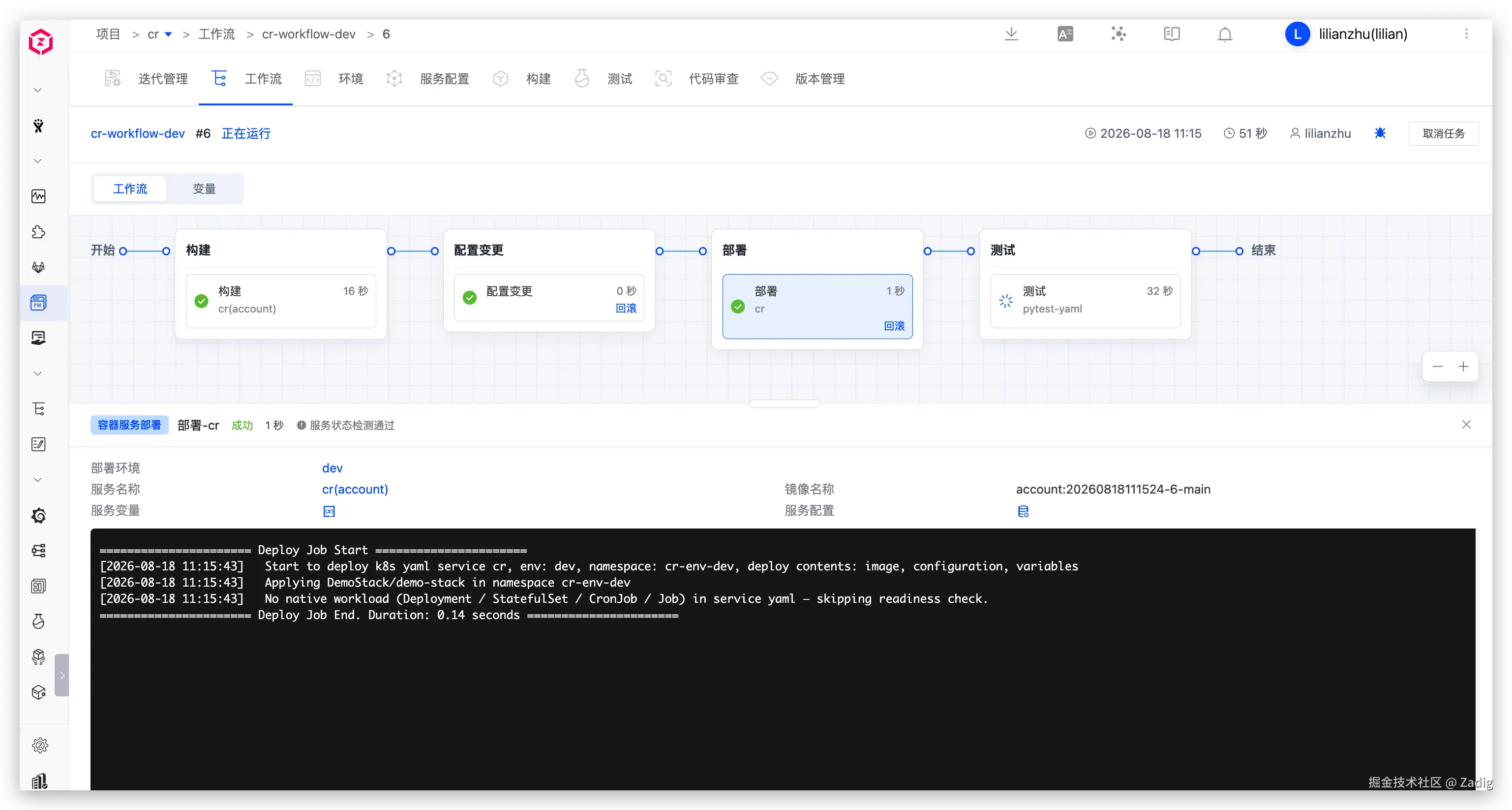Click the download icon in top bar
This screenshot has height=810, width=1512.
pyautogui.click(x=1011, y=34)
